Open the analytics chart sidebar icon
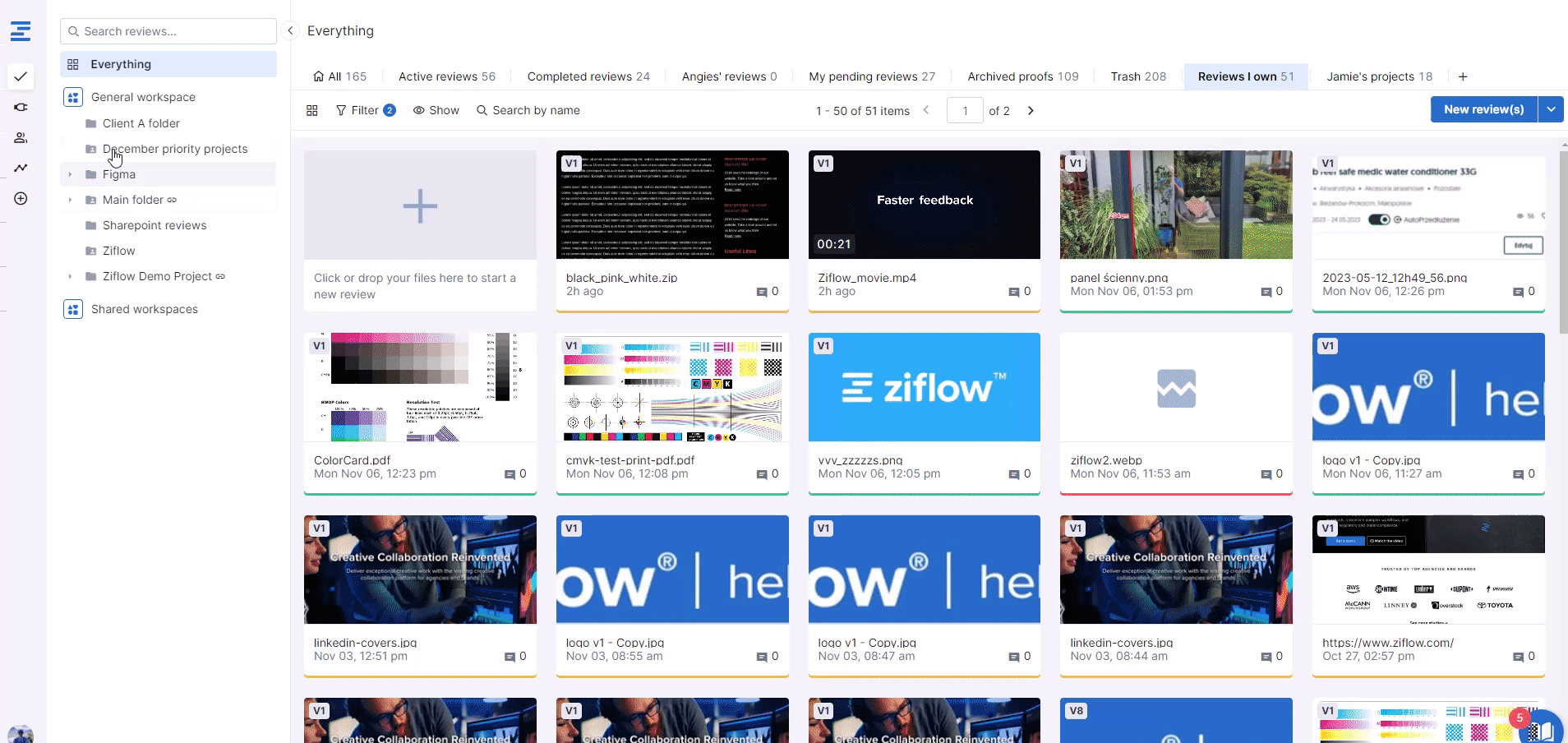 [21, 168]
